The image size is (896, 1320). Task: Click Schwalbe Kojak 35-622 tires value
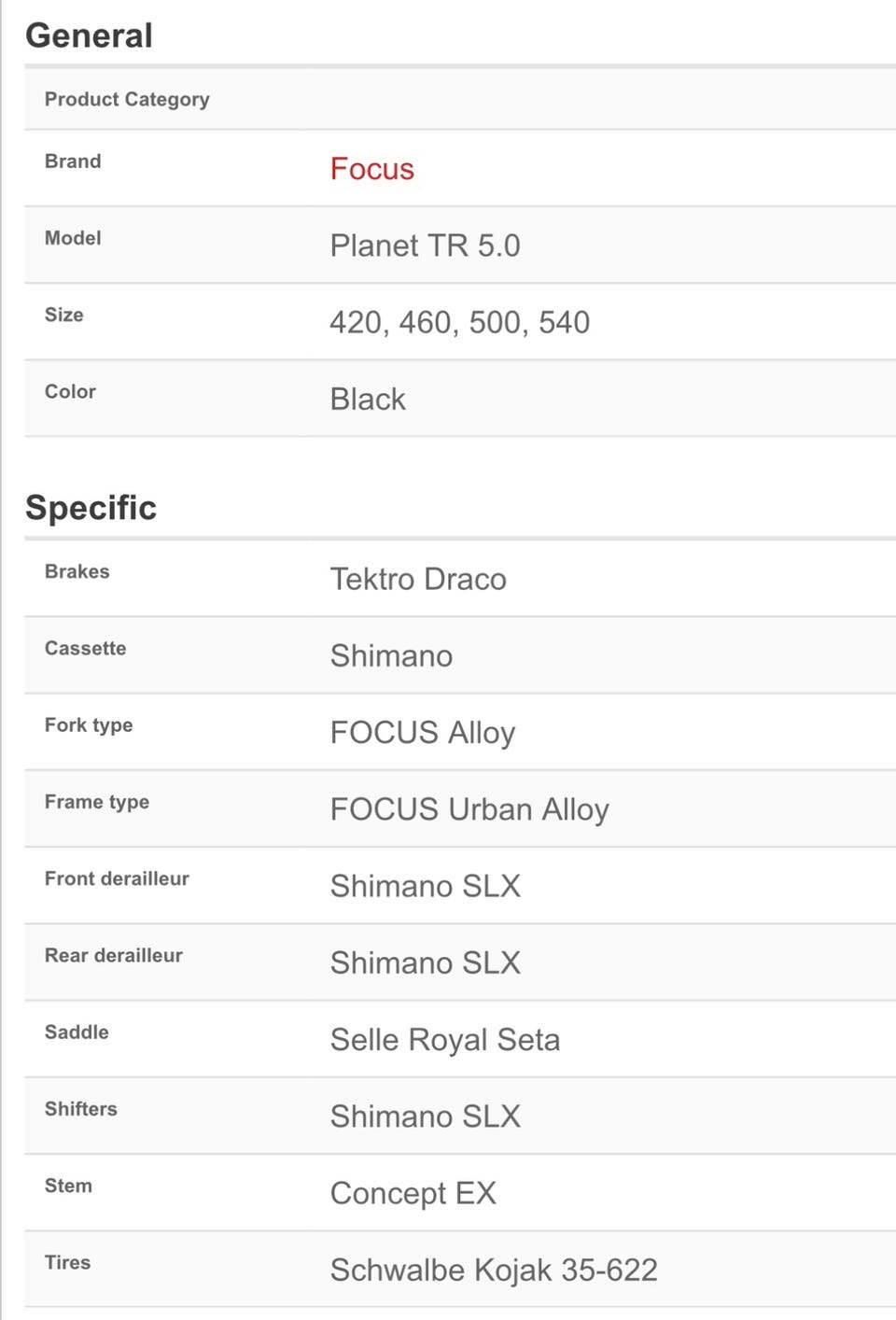click(x=494, y=1270)
